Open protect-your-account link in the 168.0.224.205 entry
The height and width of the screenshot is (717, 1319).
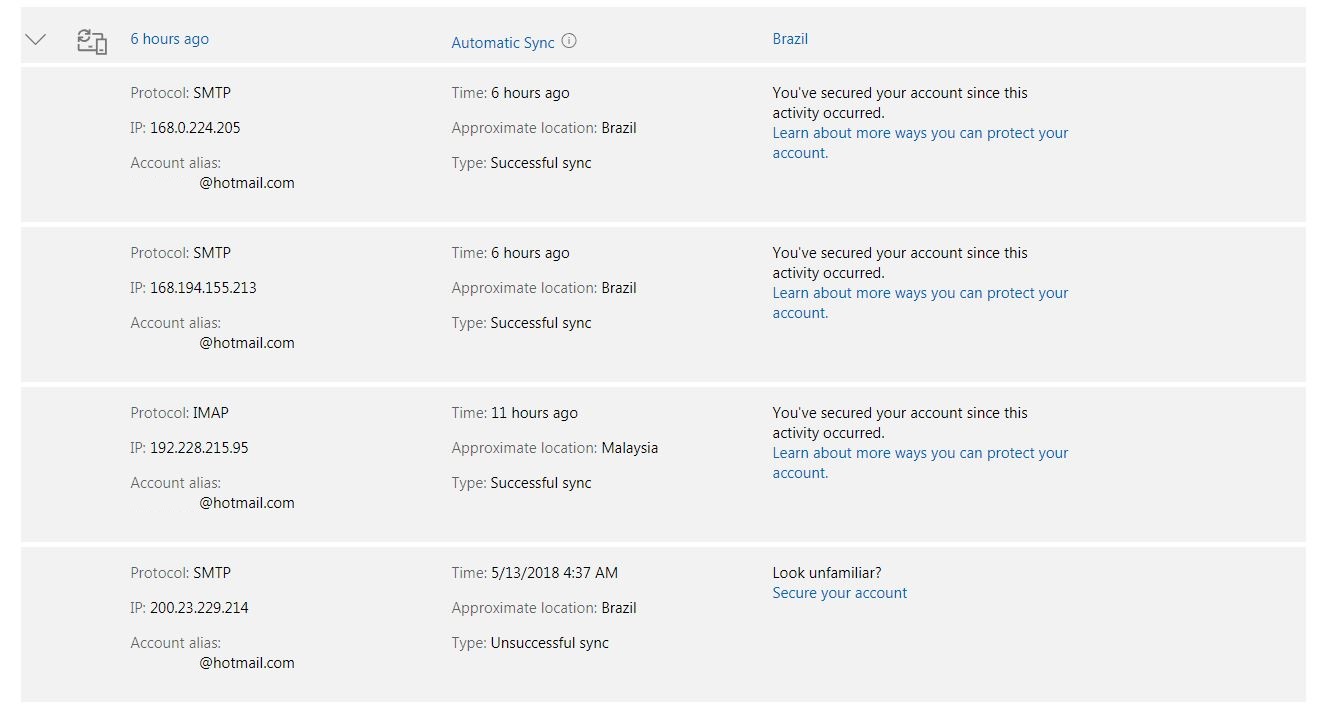tap(920, 143)
